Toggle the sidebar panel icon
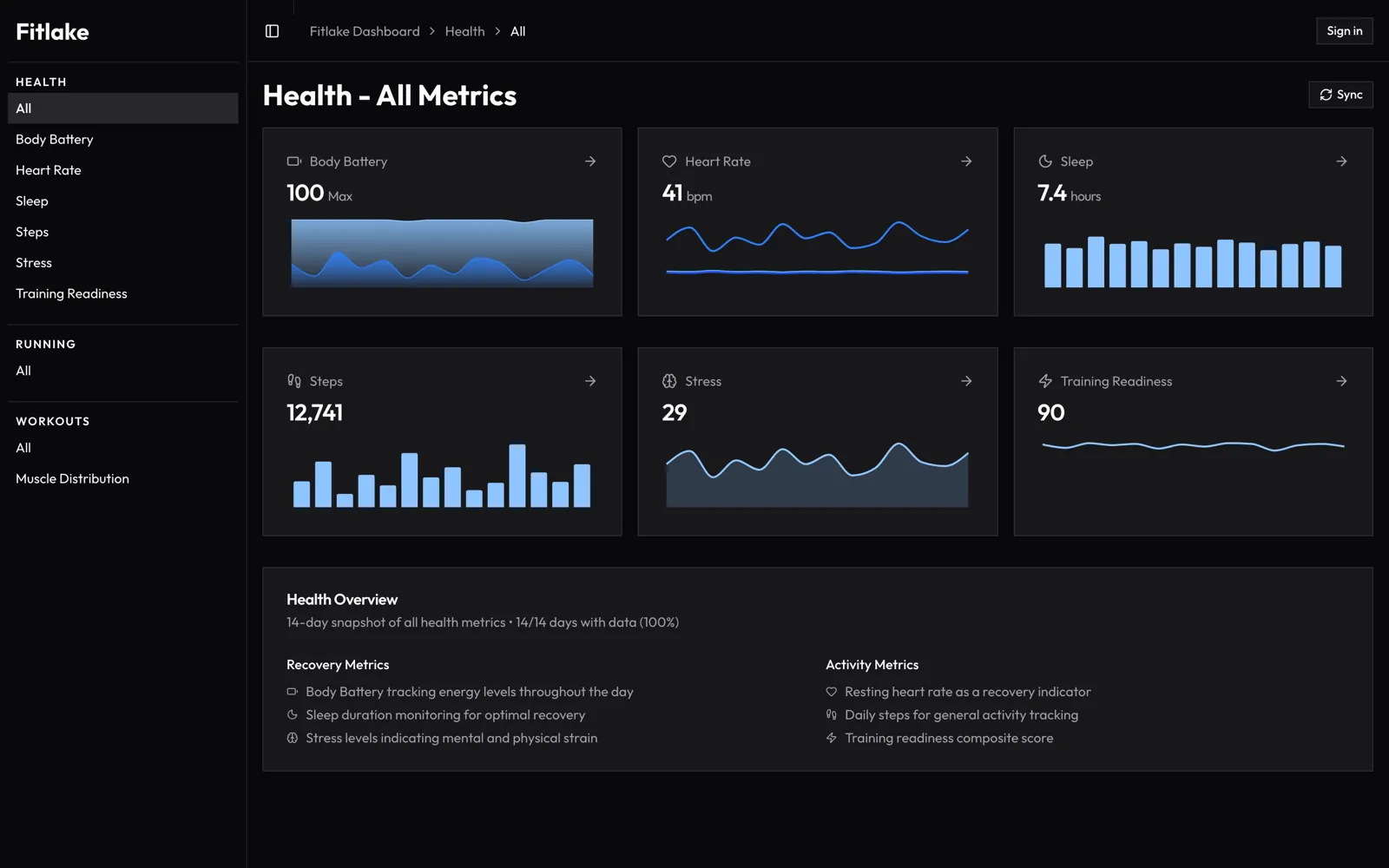1389x868 pixels. 272,31
